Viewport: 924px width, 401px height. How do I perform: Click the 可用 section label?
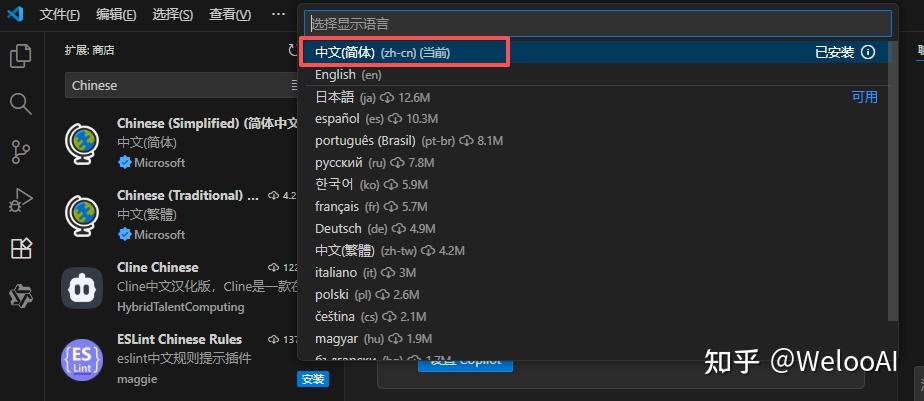click(864, 97)
